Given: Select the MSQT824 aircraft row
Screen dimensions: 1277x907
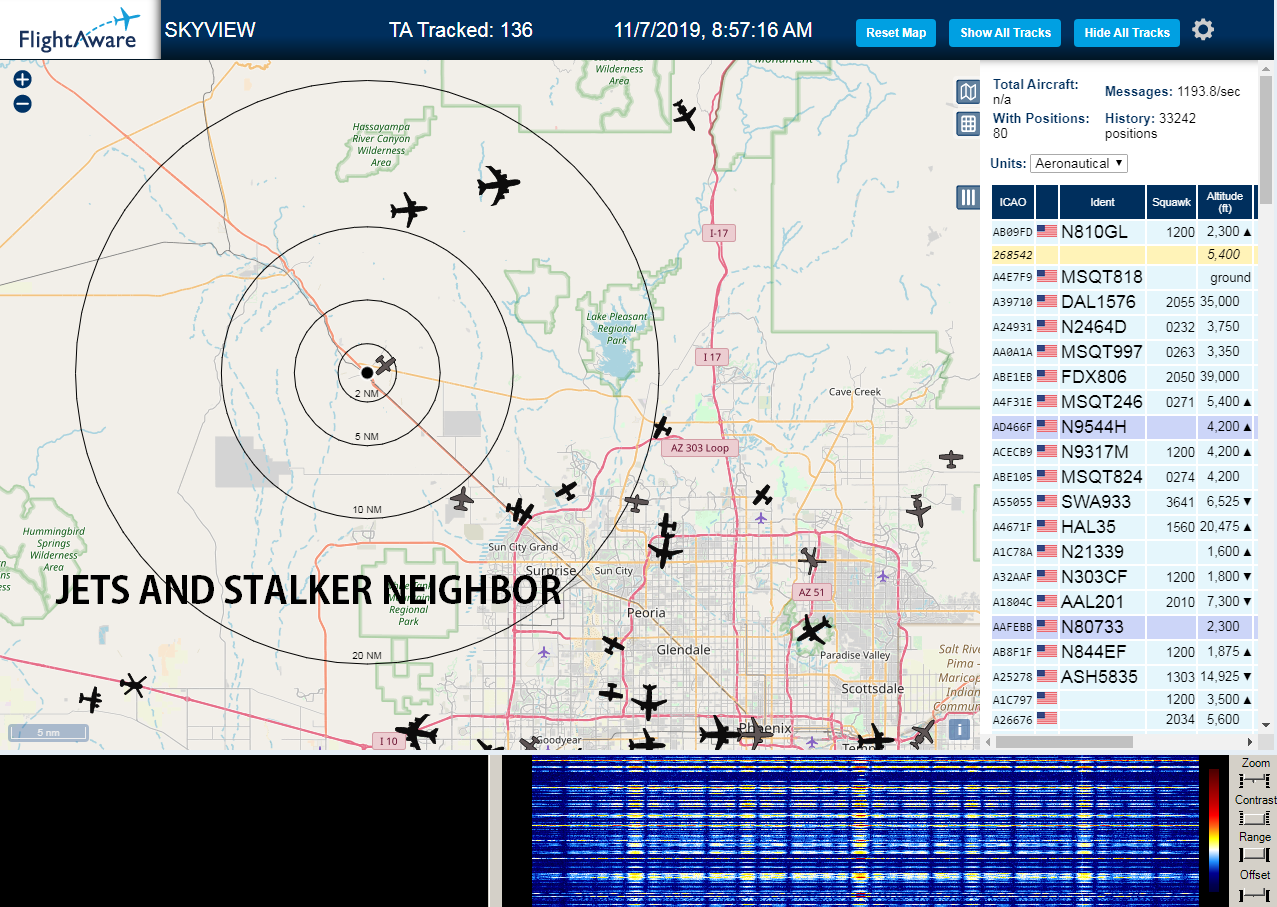Looking at the screenshot, I should coord(1123,476).
